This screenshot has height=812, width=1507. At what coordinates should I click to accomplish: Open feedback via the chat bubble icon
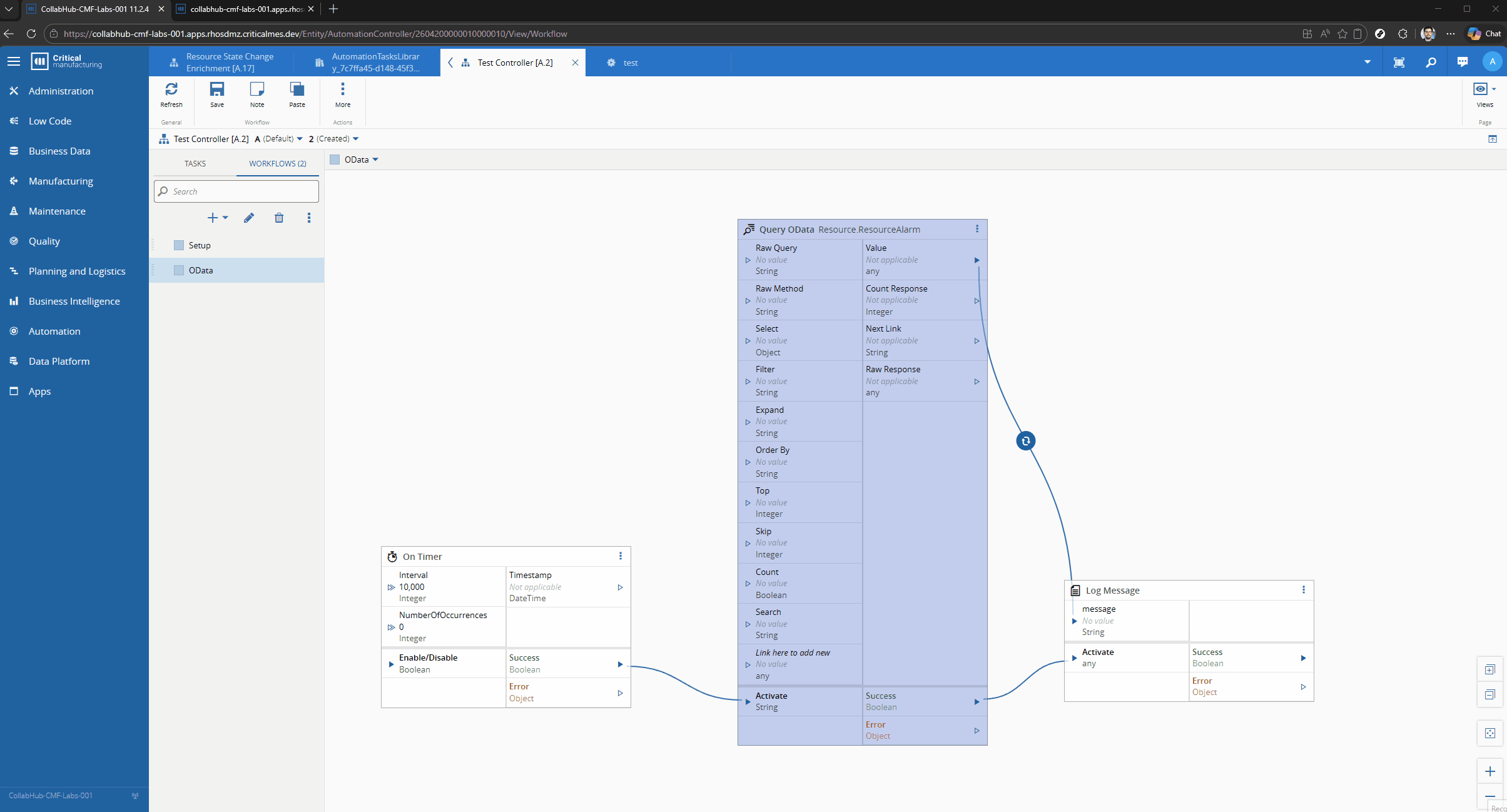point(1462,62)
